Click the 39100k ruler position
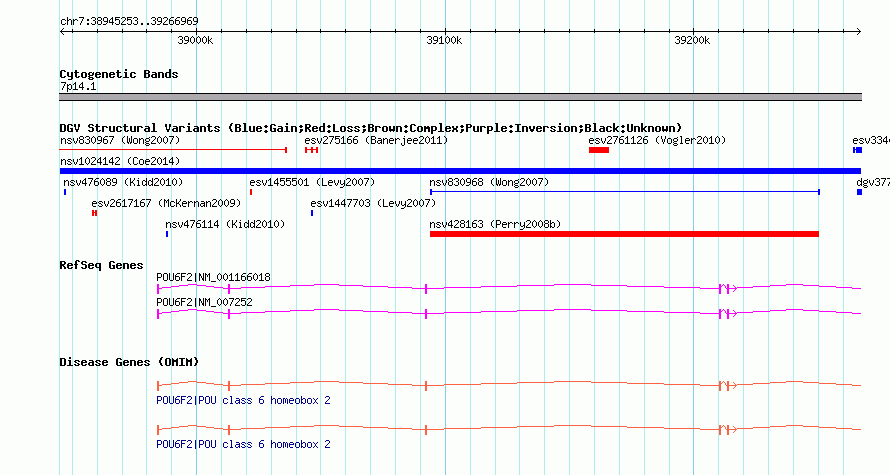This screenshot has height=475, width=890. point(444,40)
